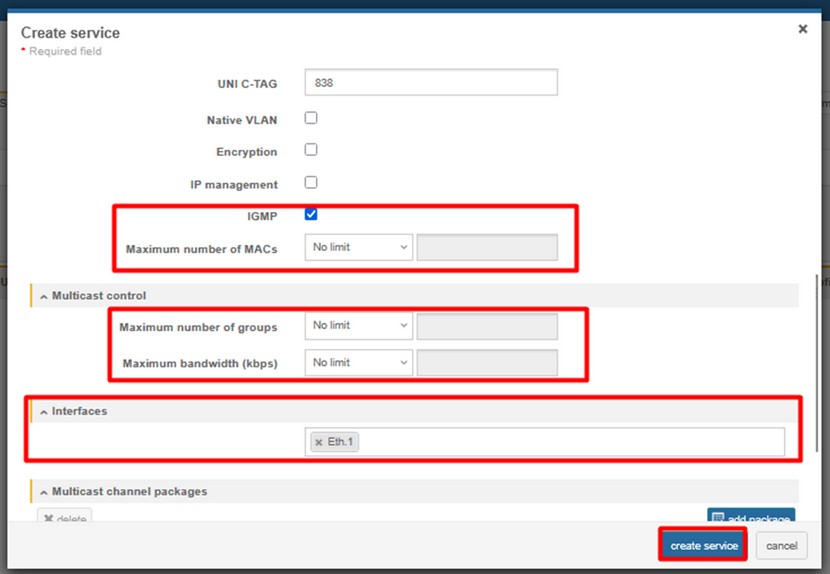Click the UNI C-TAG input field

tap(430, 83)
